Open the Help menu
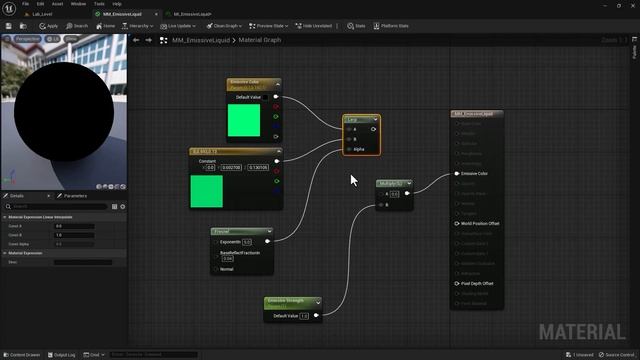Image resolution: width=640 pixels, height=360 pixels. coord(117,4)
